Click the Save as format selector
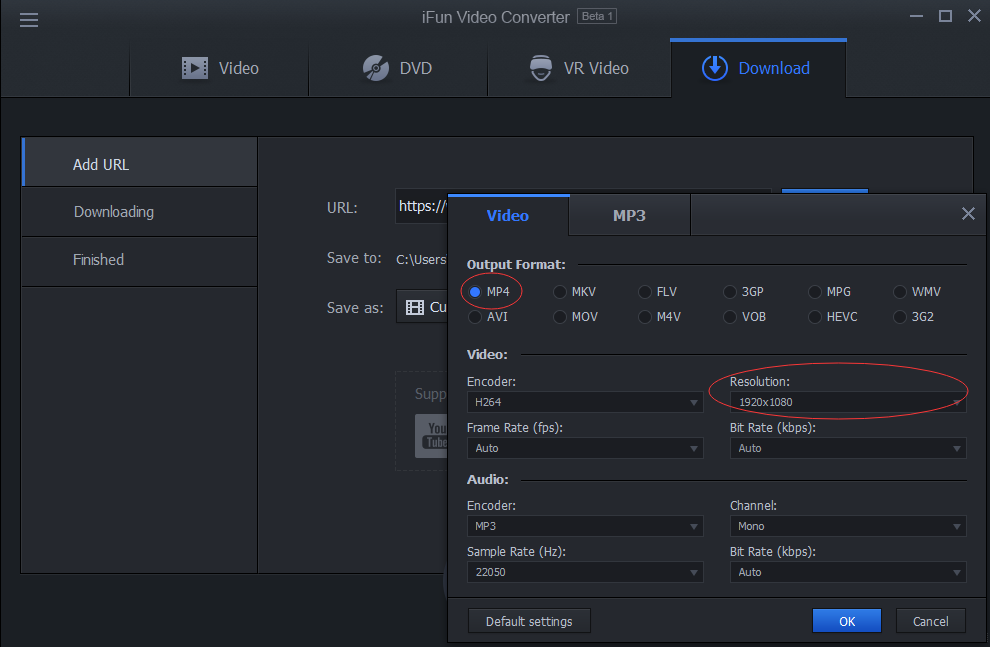The width and height of the screenshot is (990, 647). [422, 307]
